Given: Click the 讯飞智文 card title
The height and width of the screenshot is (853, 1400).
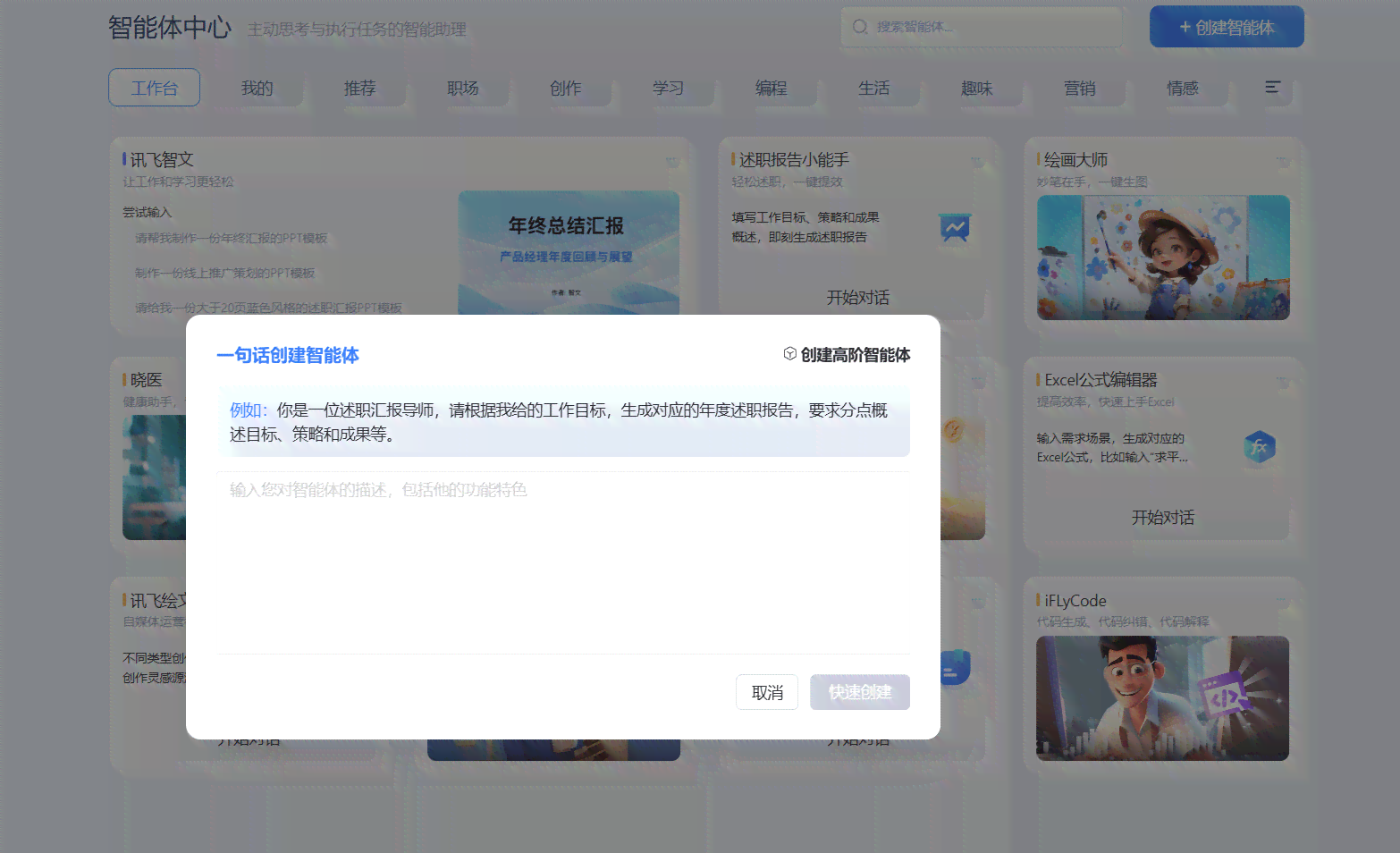Looking at the screenshot, I should click(x=162, y=159).
